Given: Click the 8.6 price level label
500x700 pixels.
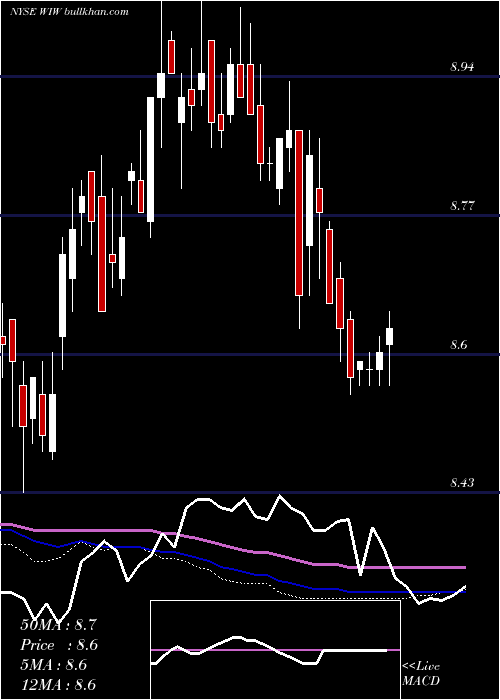Looking at the screenshot, I should click(459, 345).
